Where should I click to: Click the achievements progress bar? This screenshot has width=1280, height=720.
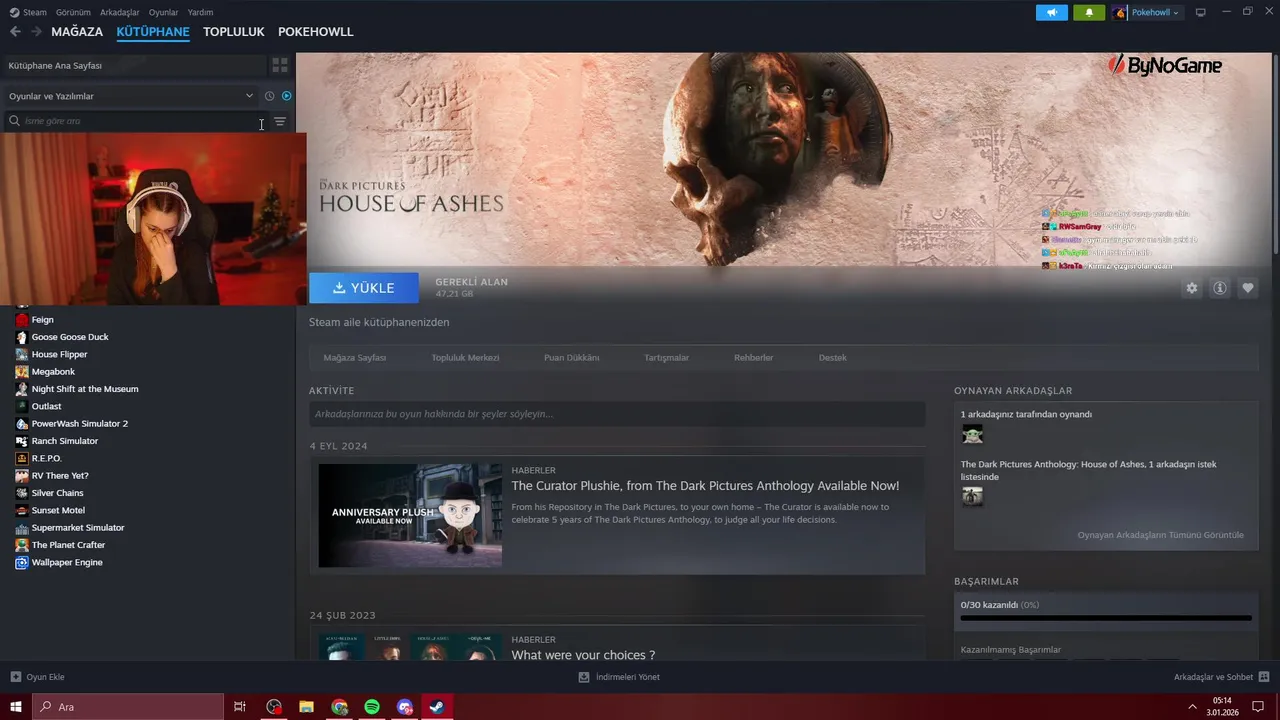click(1106, 618)
